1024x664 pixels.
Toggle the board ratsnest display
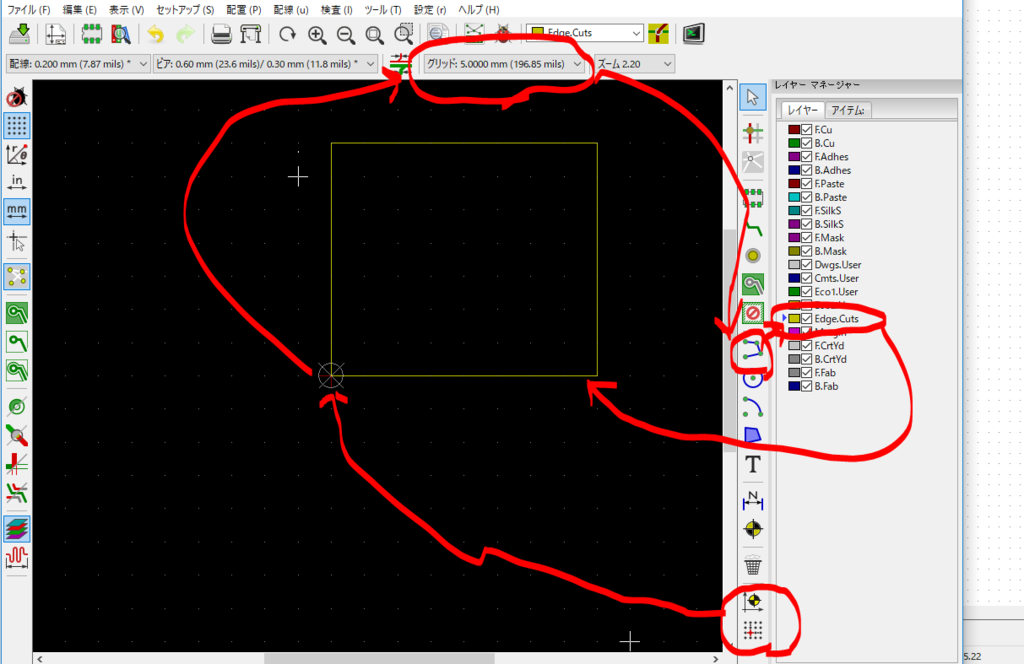(16, 276)
